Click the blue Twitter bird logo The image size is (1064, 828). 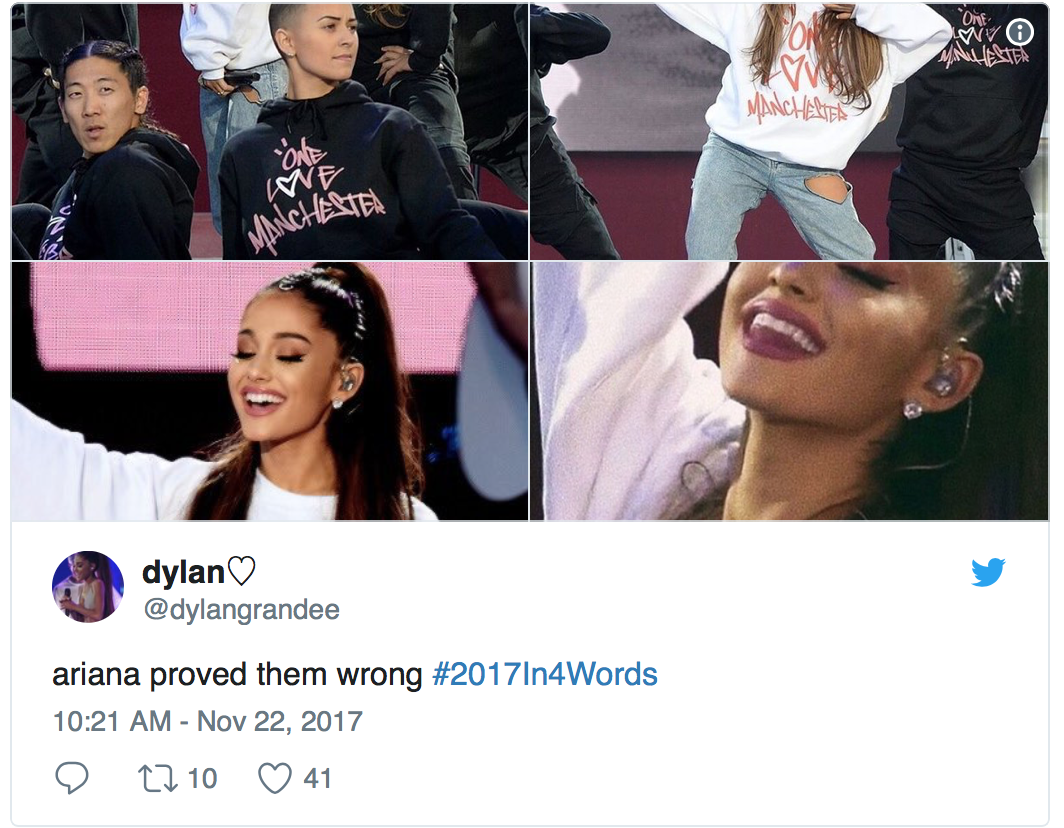point(988,572)
